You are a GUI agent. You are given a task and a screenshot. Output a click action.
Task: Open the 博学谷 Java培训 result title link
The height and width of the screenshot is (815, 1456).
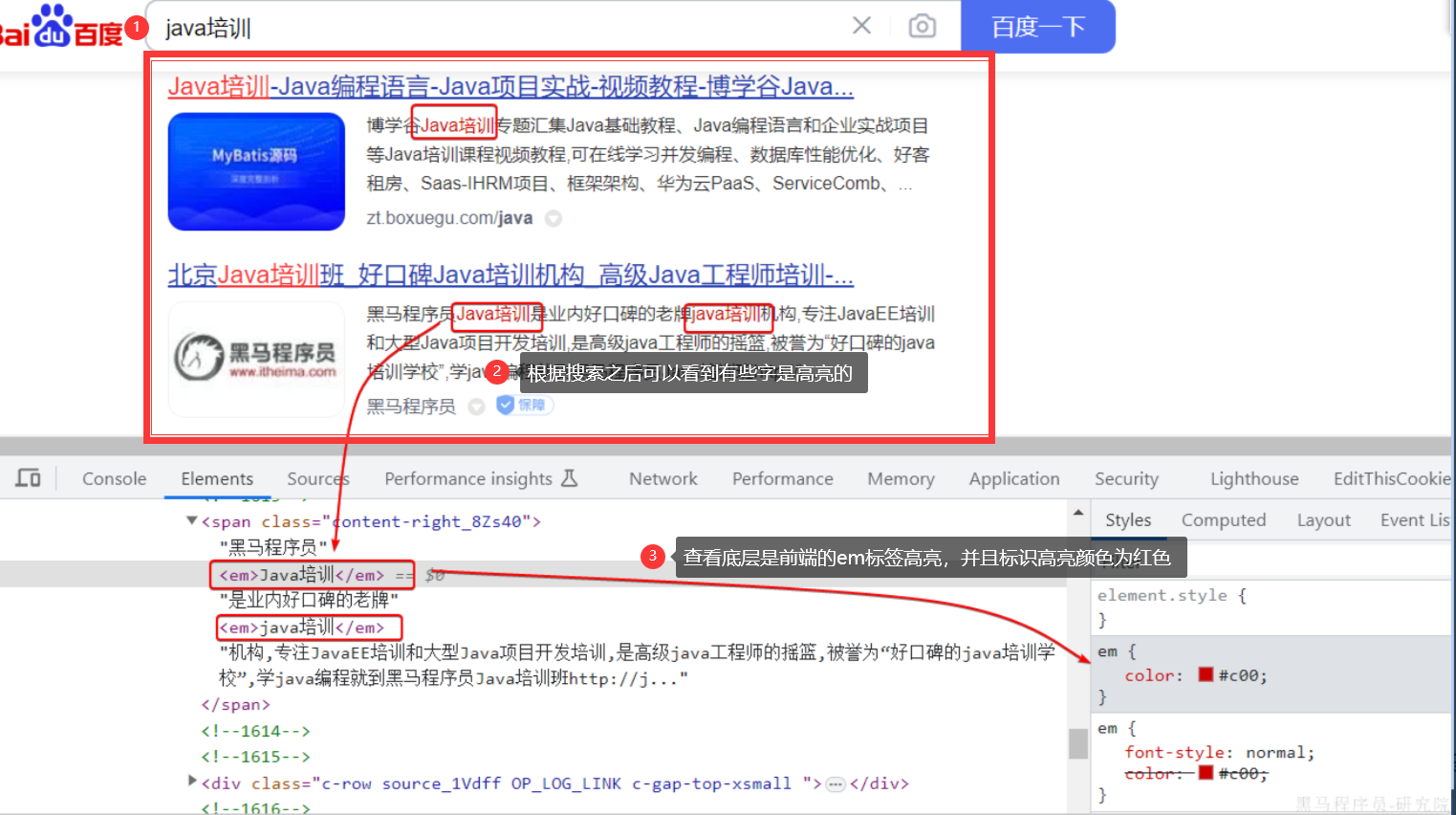pos(511,87)
